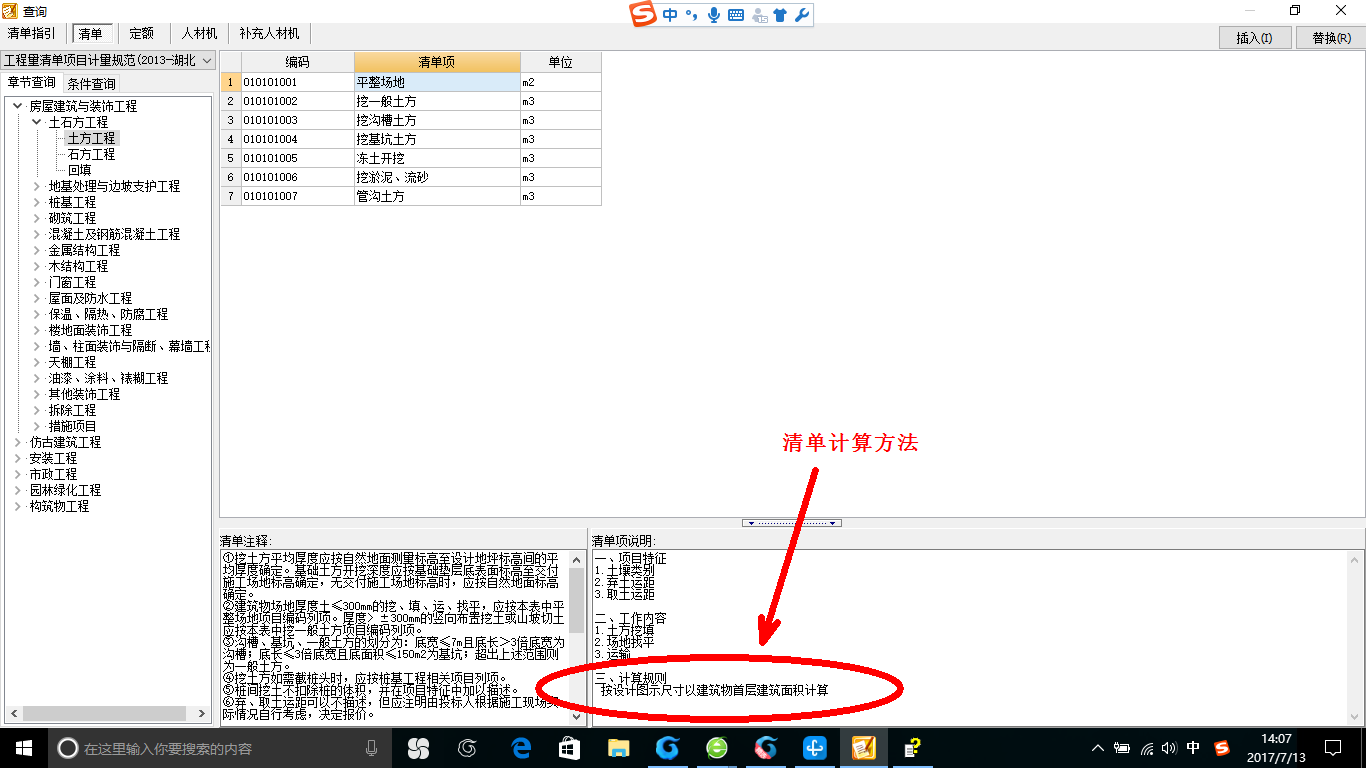1366x768 pixels.
Task: Open the Microsoft Store on taskbar
Action: point(569,747)
